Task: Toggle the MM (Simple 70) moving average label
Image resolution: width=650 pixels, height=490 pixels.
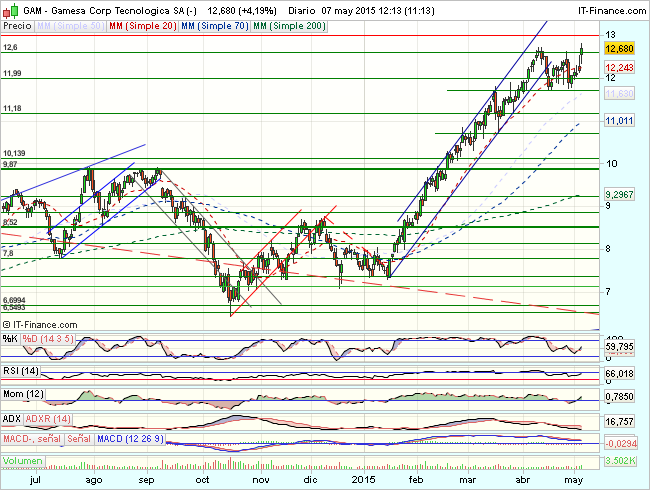Action: tap(215, 26)
